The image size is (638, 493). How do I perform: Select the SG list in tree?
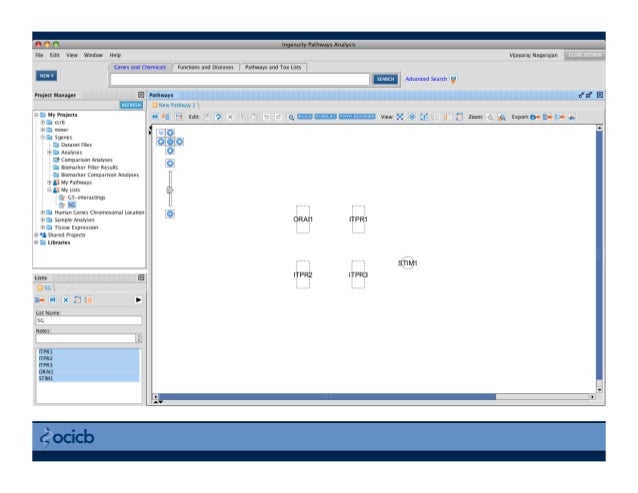[72, 205]
